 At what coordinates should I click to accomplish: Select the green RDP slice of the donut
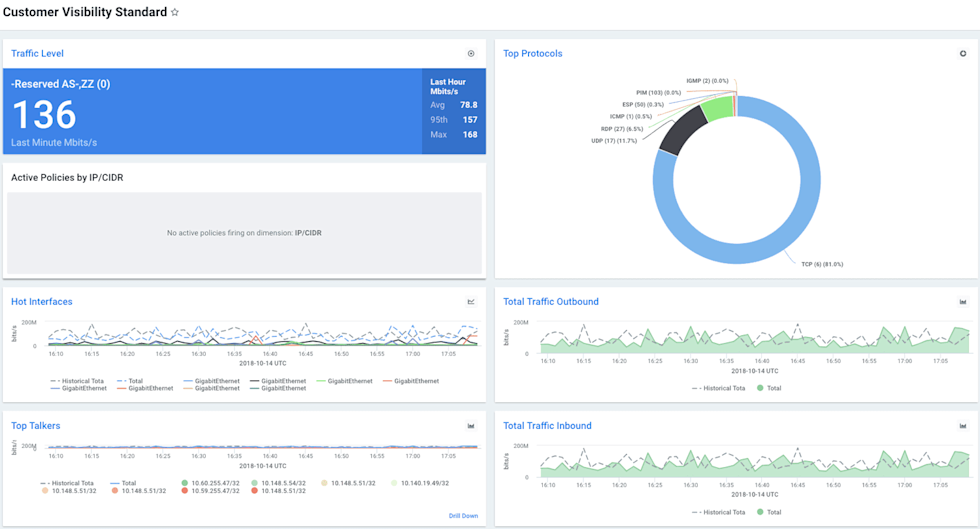pyautogui.click(x=718, y=109)
